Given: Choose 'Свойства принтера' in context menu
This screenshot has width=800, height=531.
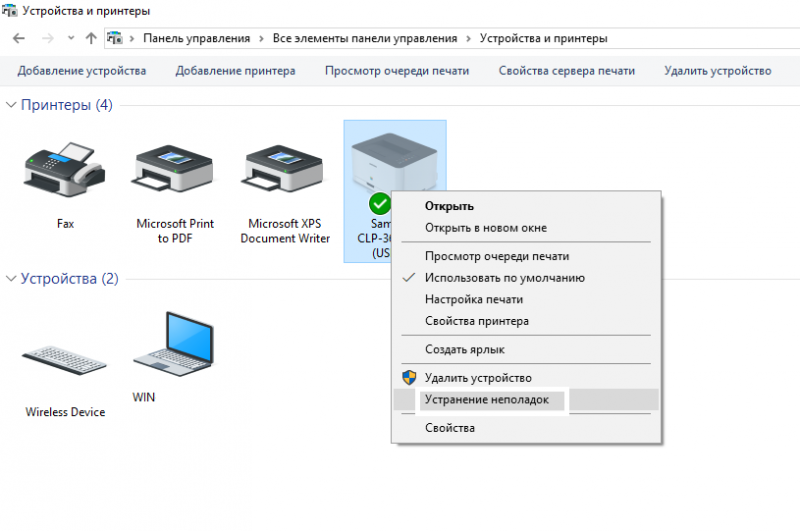Looking at the screenshot, I should tap(476, 321).
